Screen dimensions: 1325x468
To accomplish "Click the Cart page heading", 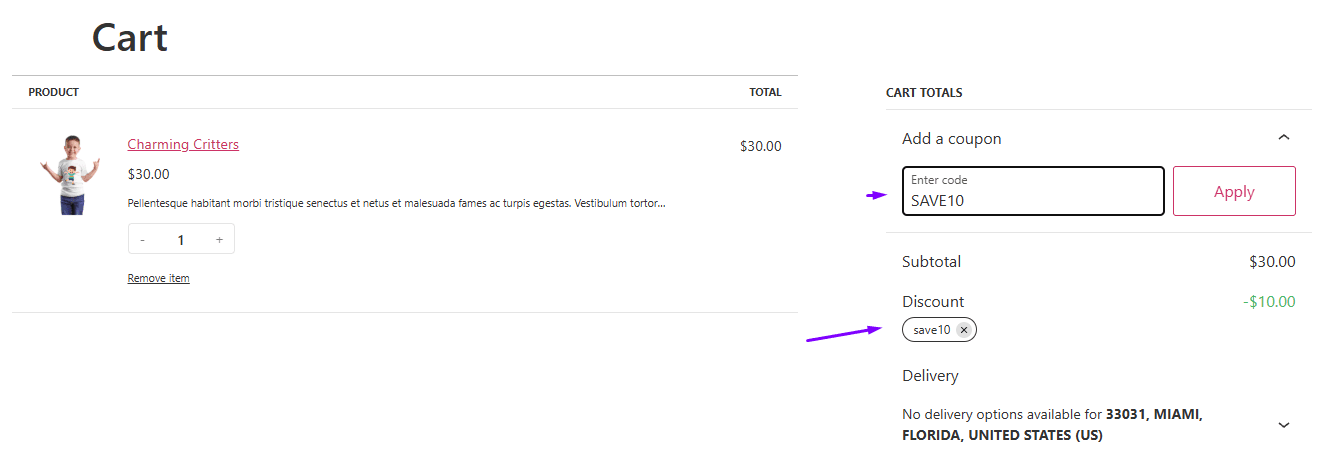I will tap(130, 38).
